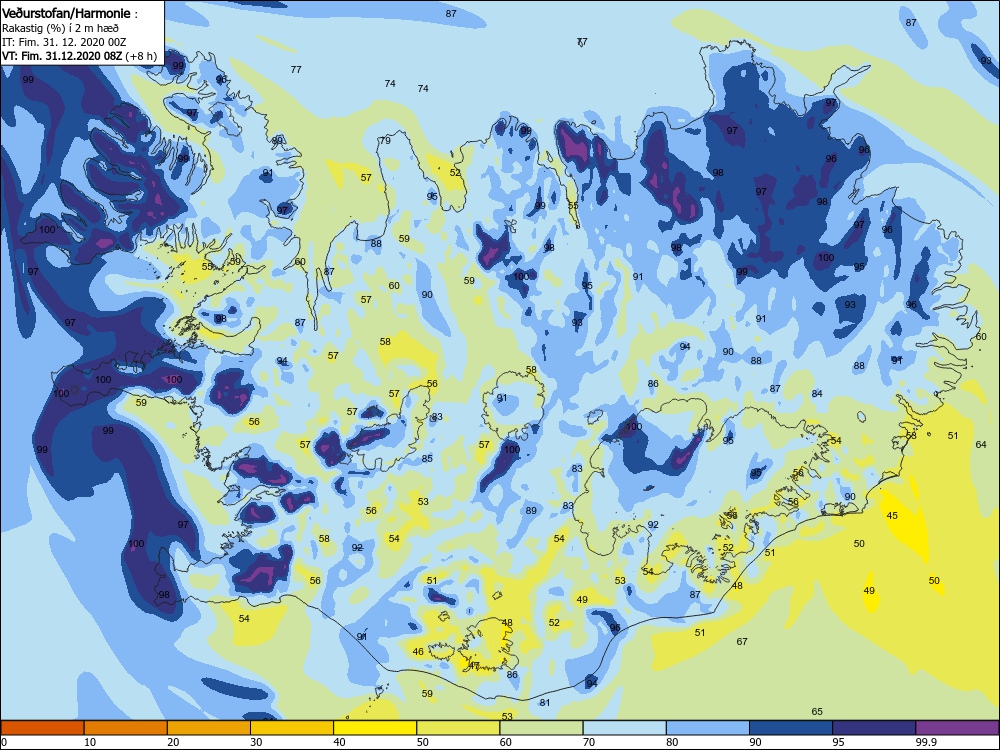1000x750 pixels.
Task: Click the 60–70 pale green legend block
Action: click(x=541, y=728)
